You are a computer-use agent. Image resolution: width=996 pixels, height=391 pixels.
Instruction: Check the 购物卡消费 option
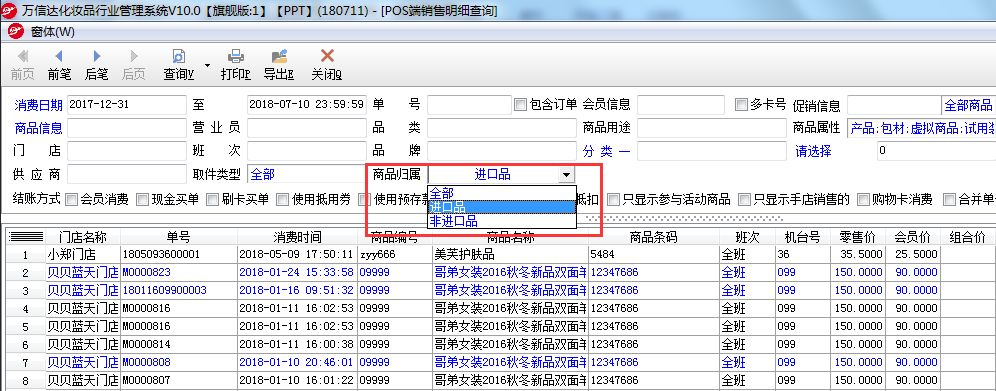click(863, 200)
